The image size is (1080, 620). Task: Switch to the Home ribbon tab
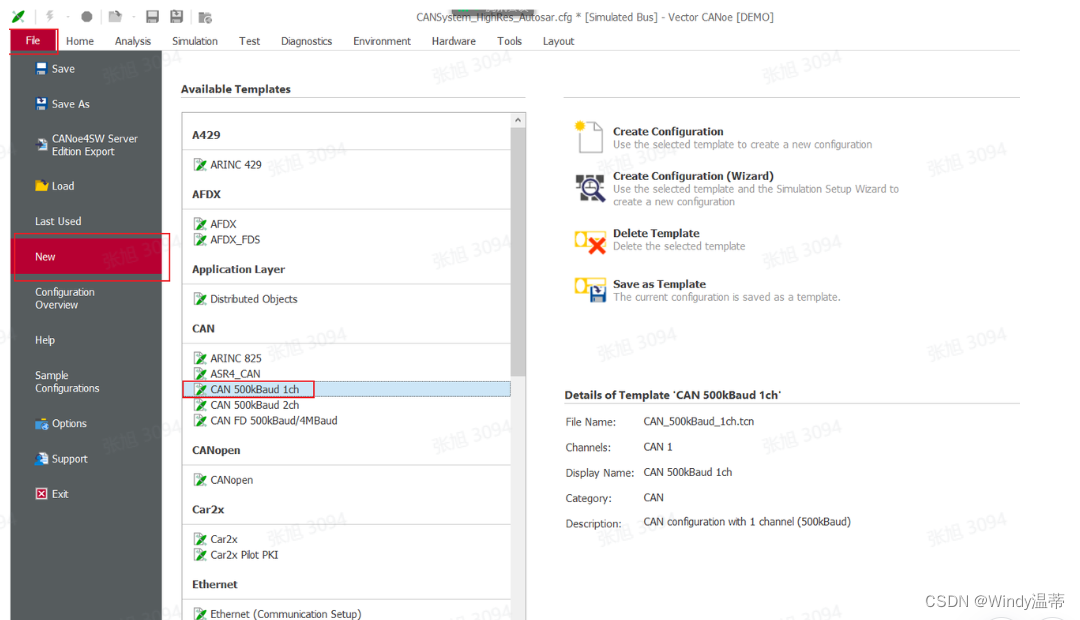coord(80,41)
